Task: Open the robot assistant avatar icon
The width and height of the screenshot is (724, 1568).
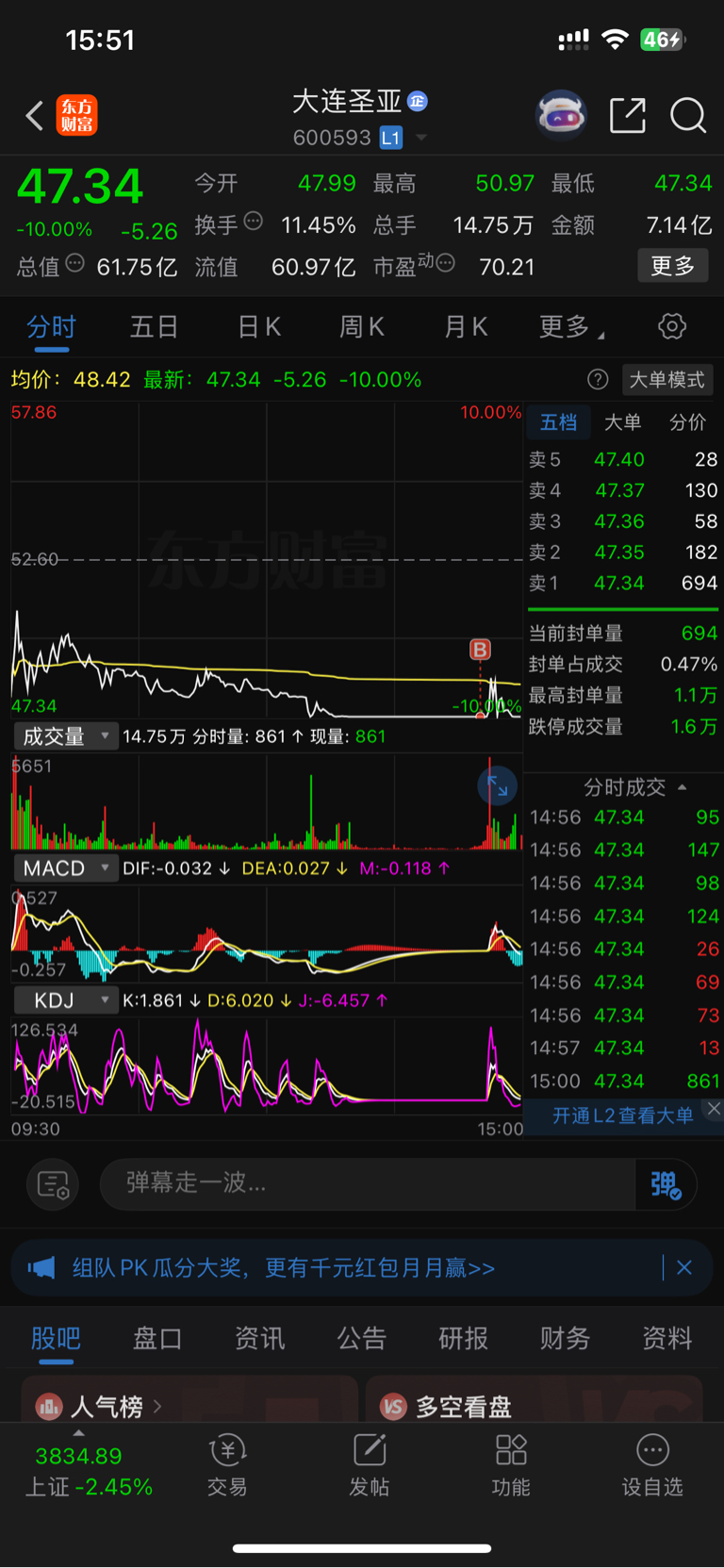Action: click(561, 116)
